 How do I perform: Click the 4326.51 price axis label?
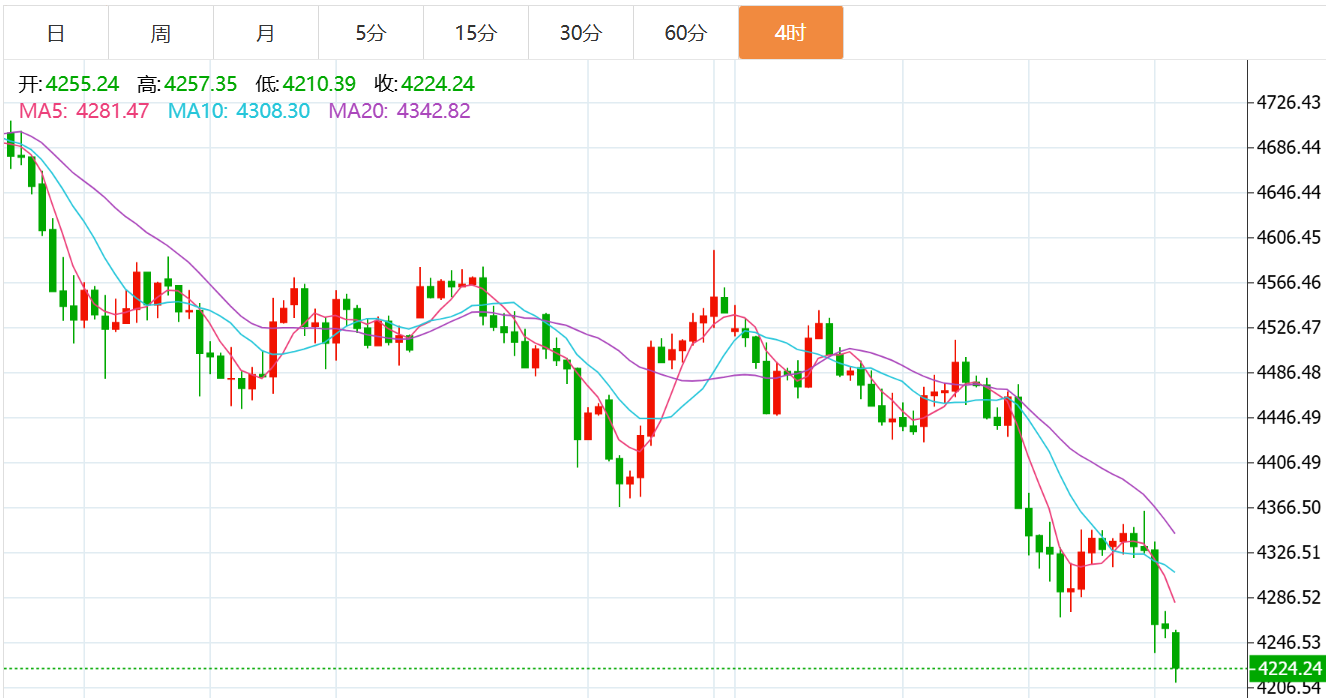coord(1288,552)
